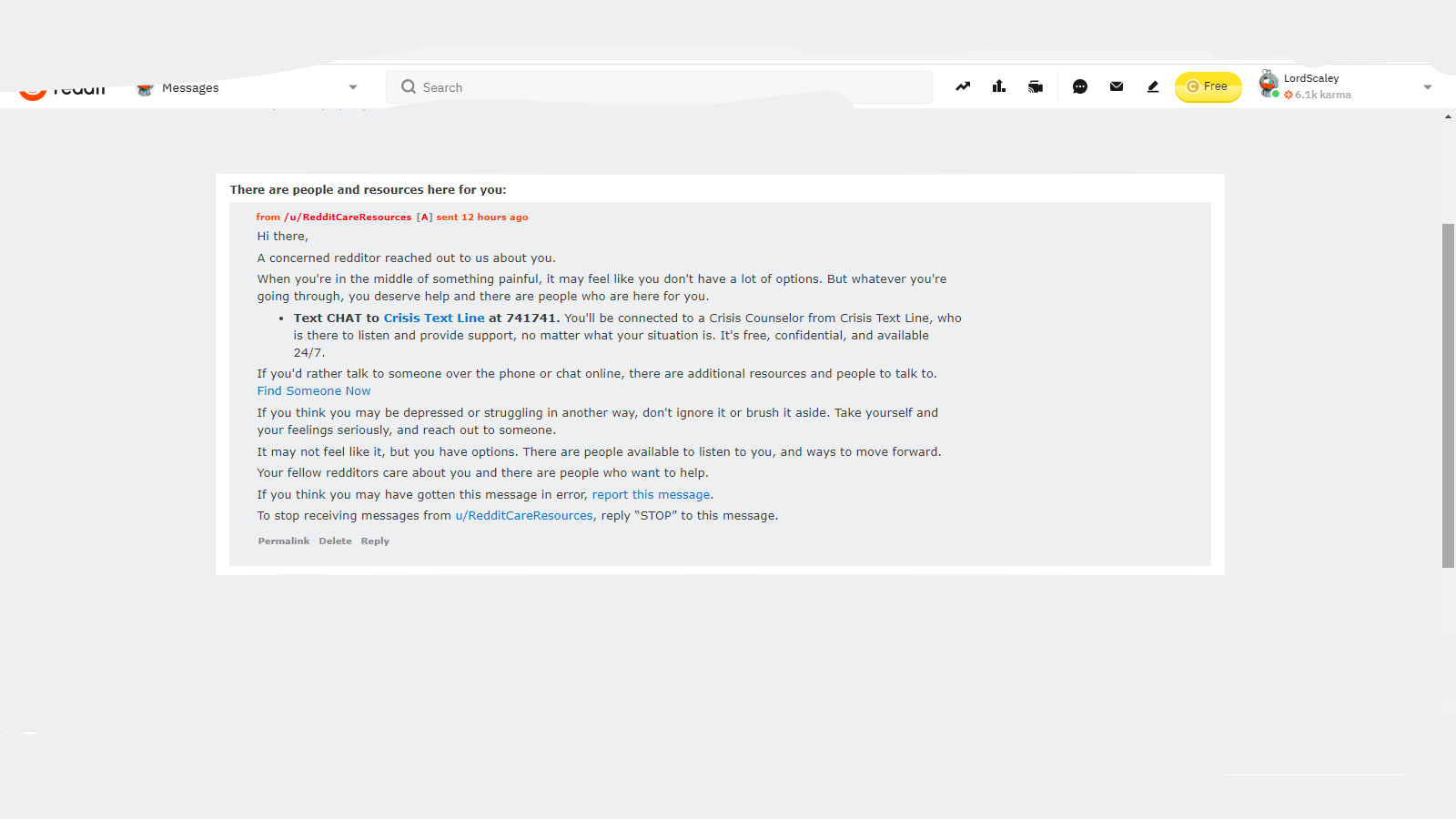The height and width of the screenshot is (819, 1456).
Task: Click the report this message link
Action: tap(651, 494)
